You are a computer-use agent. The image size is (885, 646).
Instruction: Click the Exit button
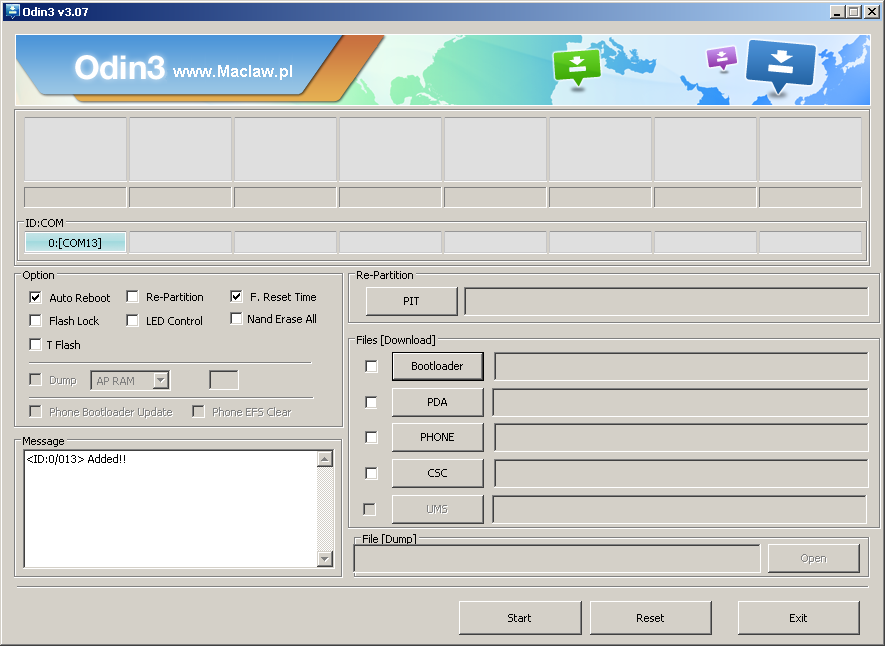pos(798,618)
